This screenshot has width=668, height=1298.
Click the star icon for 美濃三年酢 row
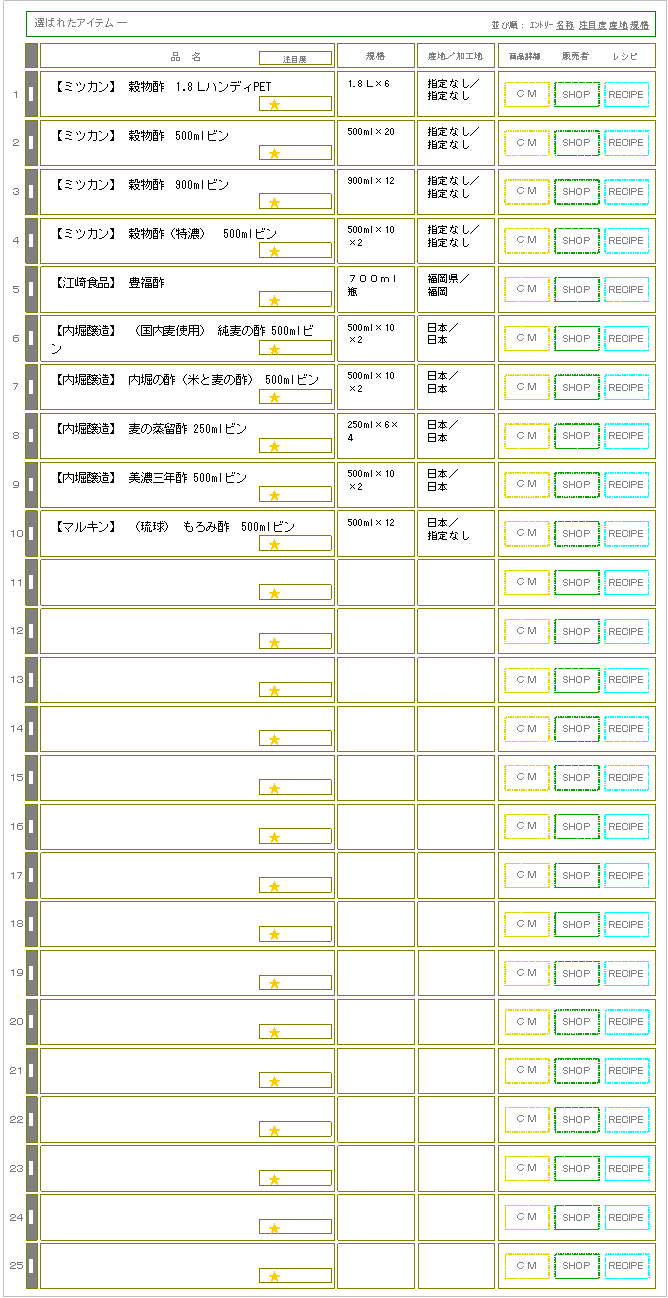point(274,495)
